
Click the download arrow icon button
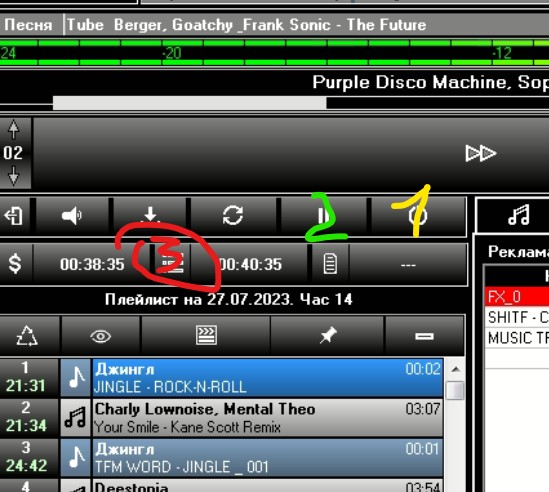click(150, 215)
